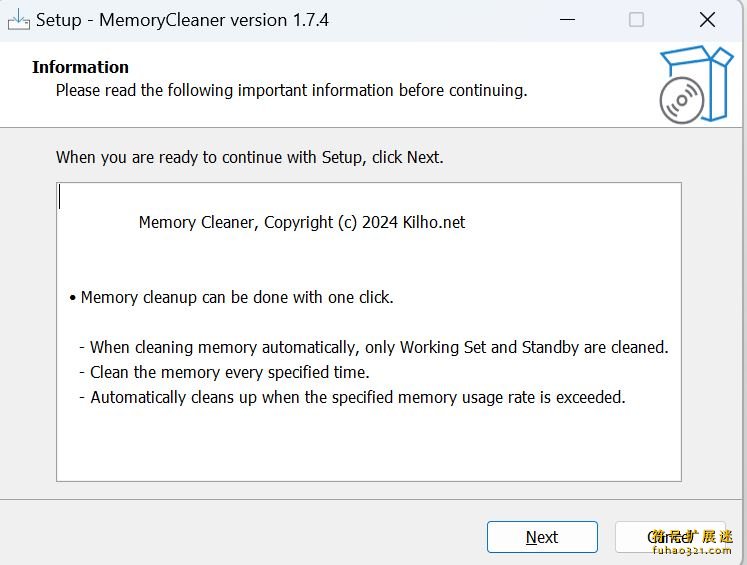747x565 pixels.
Task: Click the box-and-disc installer icon
Action: coord(696,84)
